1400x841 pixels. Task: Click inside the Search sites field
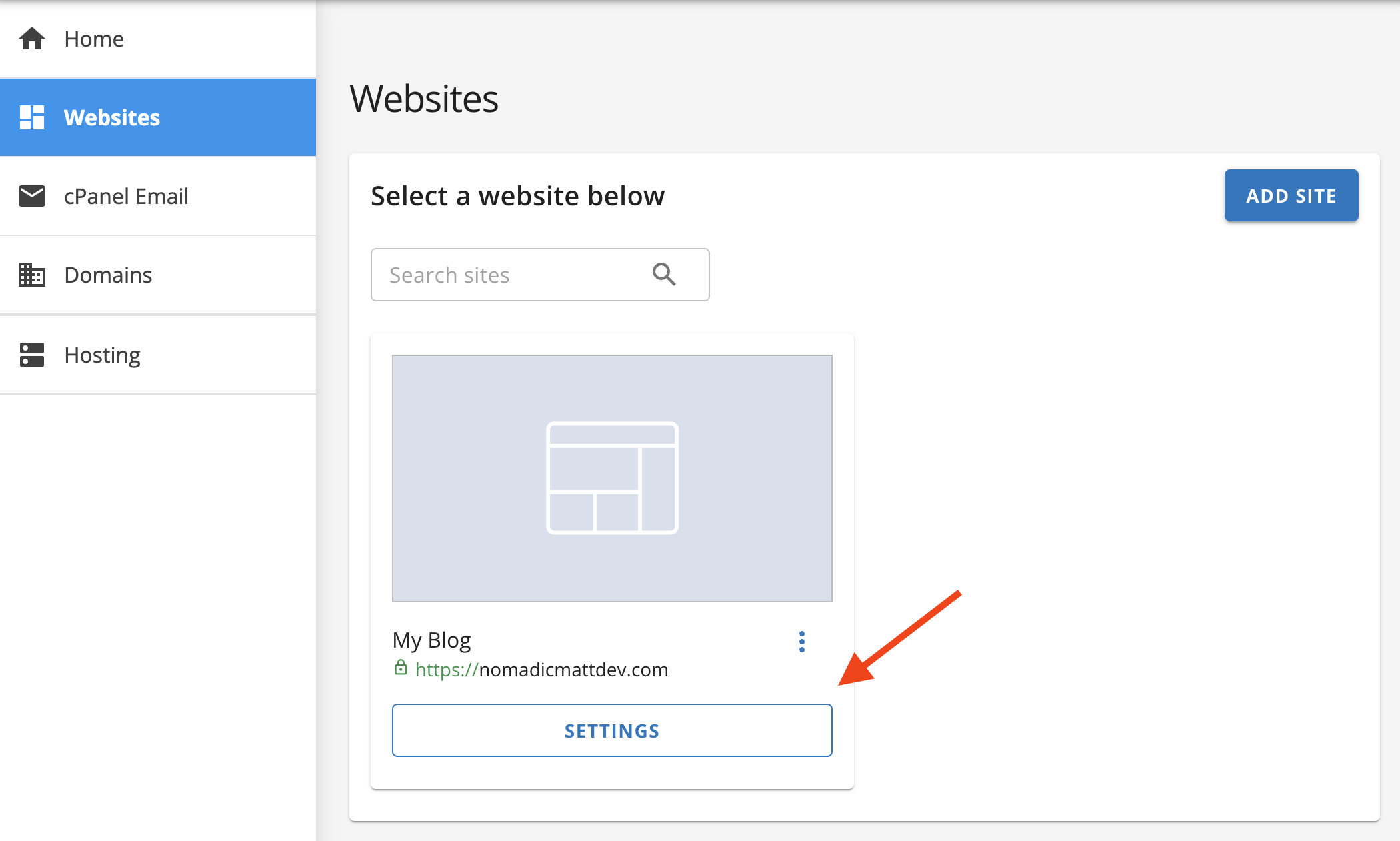(500, 274)
